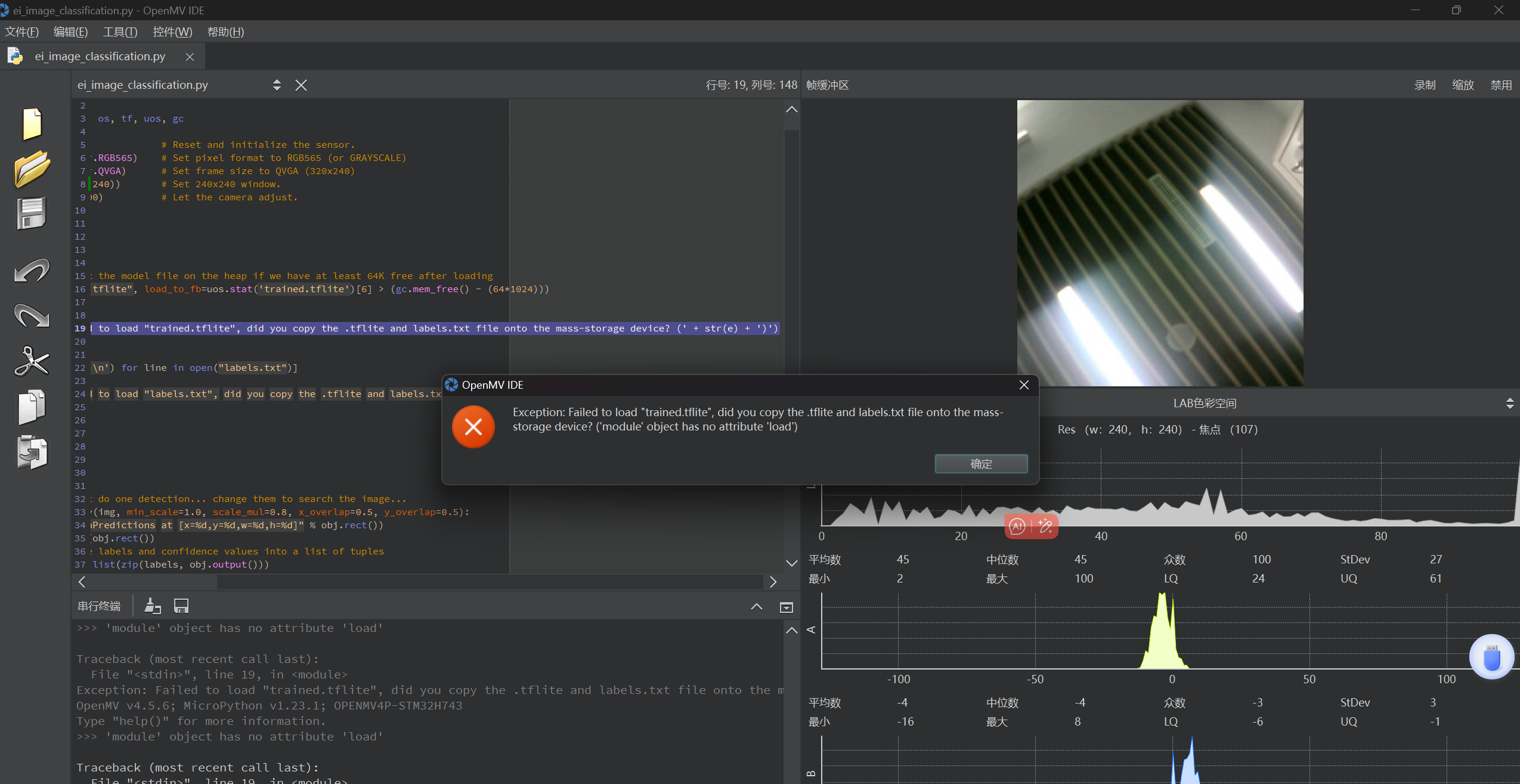Click the horizontal scroll right arrow

[773, 582]
